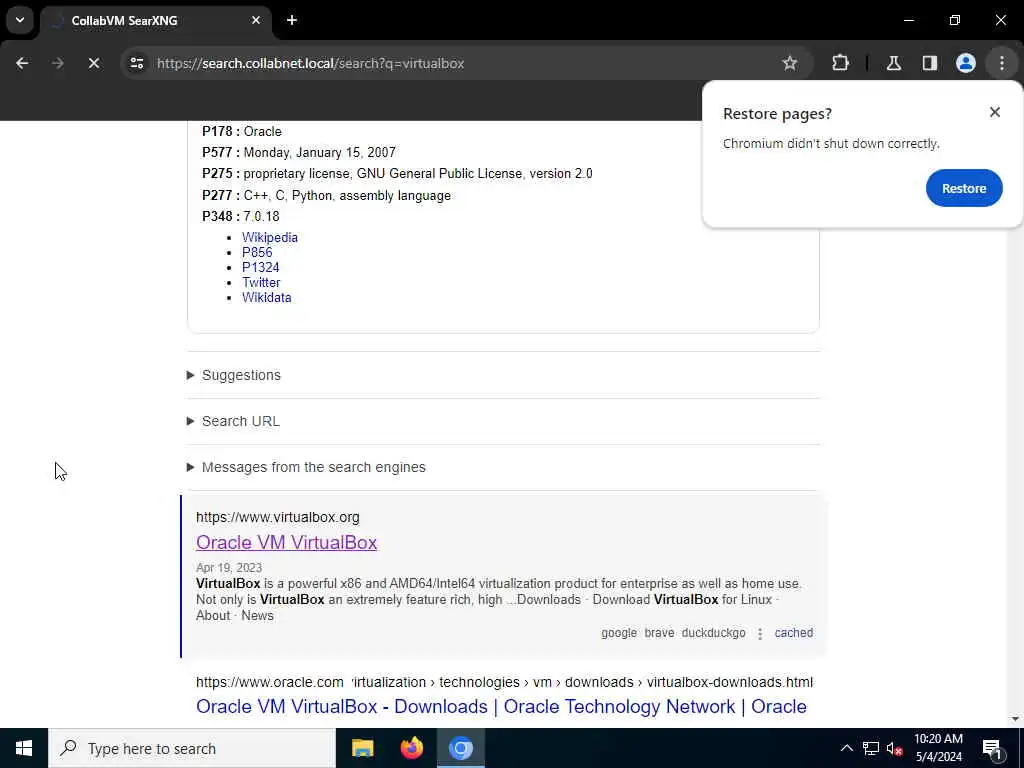1024x768 pixels.
Task: Open the Windows Start menu
Action: [x=24, y=748]
